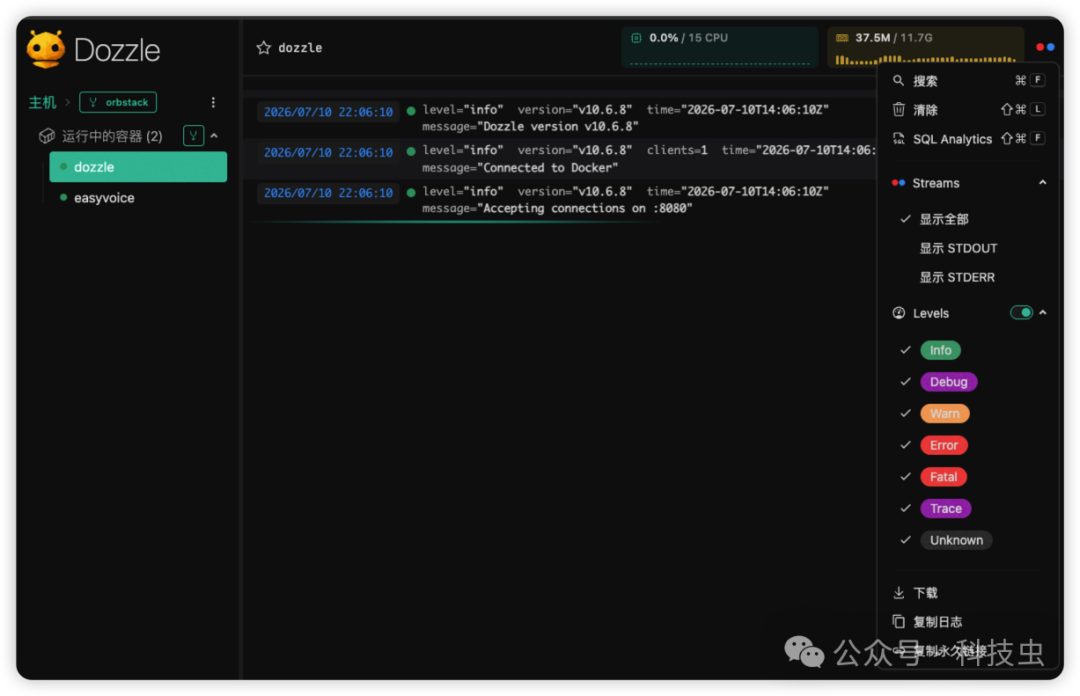Click the trash icon to clear logs
Screen dimensions: 1080x696
point(898,110)
